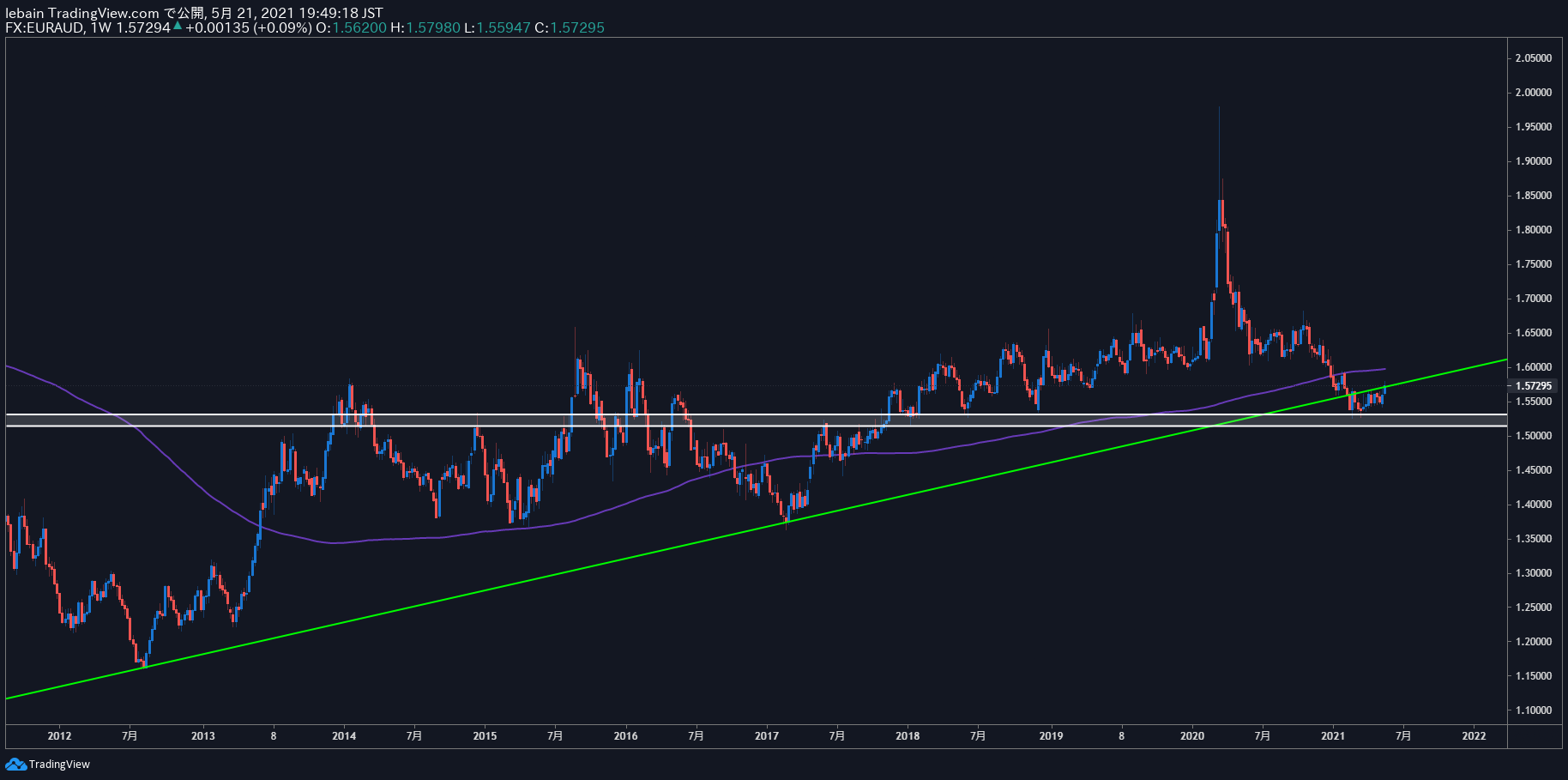Click the 2022 time axis label
Image resolution: width=1568 pixels, height=780 pixels.
1474,736
